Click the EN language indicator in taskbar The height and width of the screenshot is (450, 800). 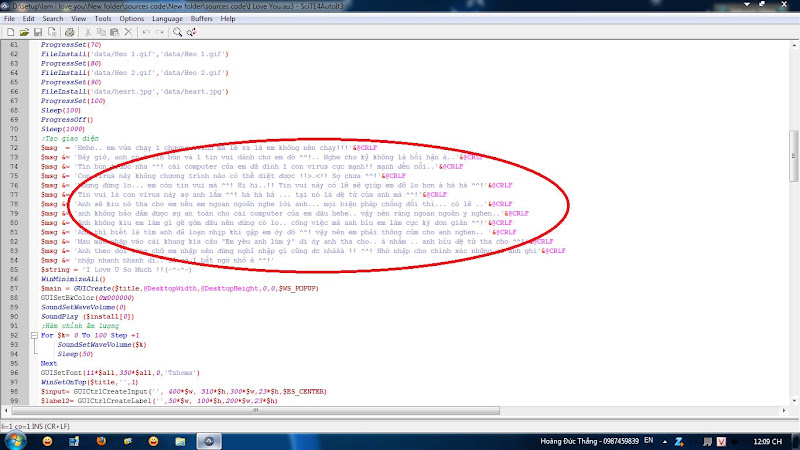[x=648, y=440]
